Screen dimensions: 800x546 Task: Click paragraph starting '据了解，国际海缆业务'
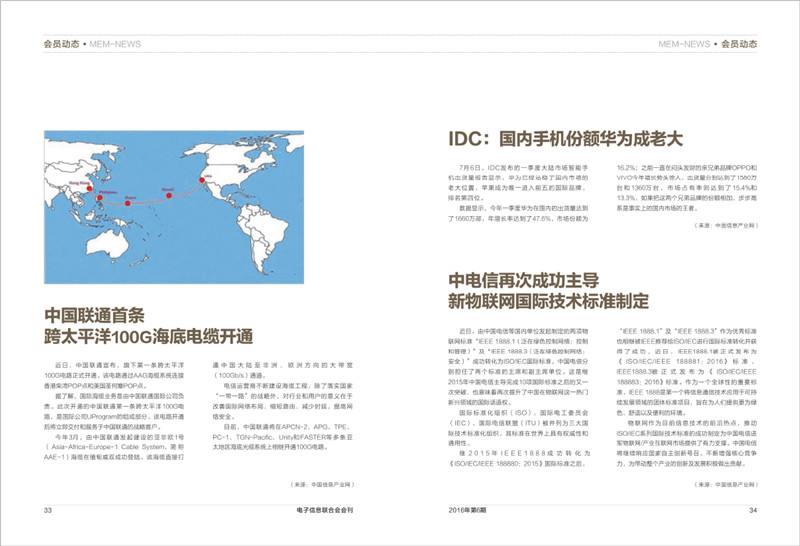pos(114,411)
